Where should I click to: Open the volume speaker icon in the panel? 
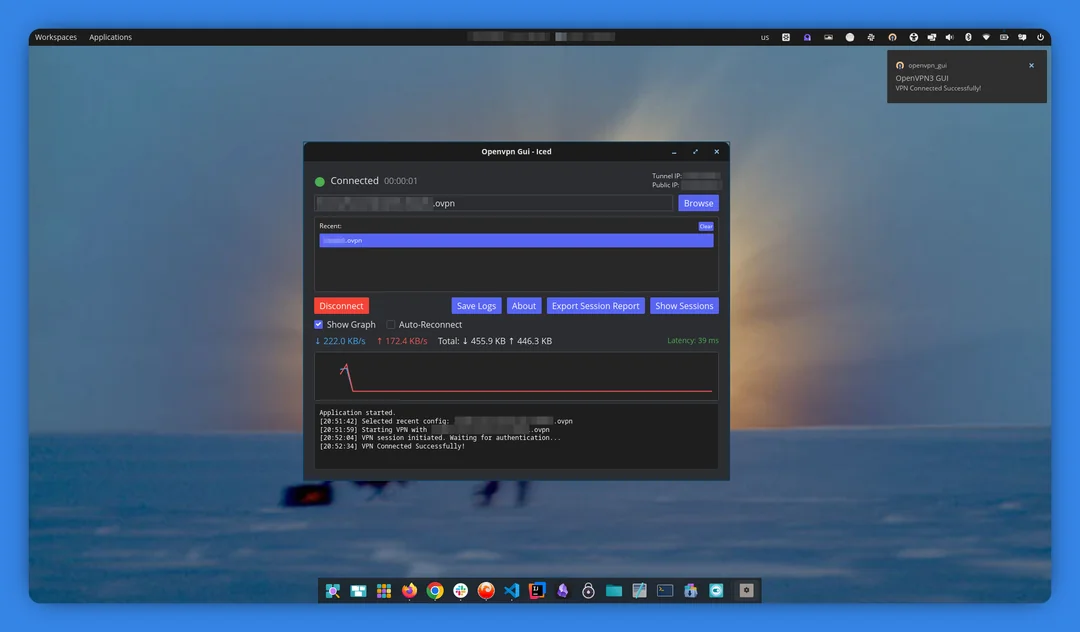pyautogui.click(x=949, y=37)
